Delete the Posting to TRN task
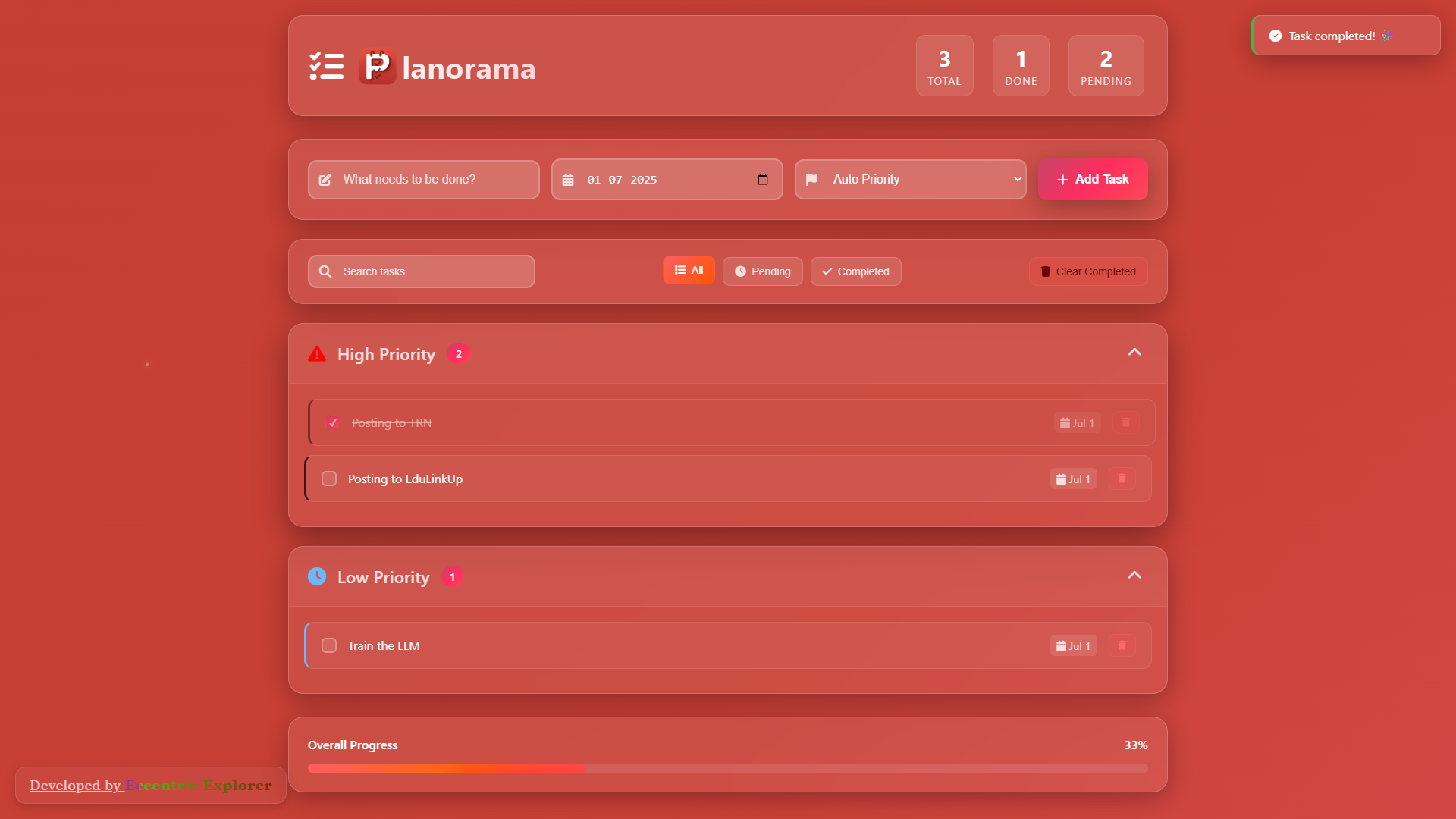This screenshot has width=1456, height=819. (x=1126, y=422)
